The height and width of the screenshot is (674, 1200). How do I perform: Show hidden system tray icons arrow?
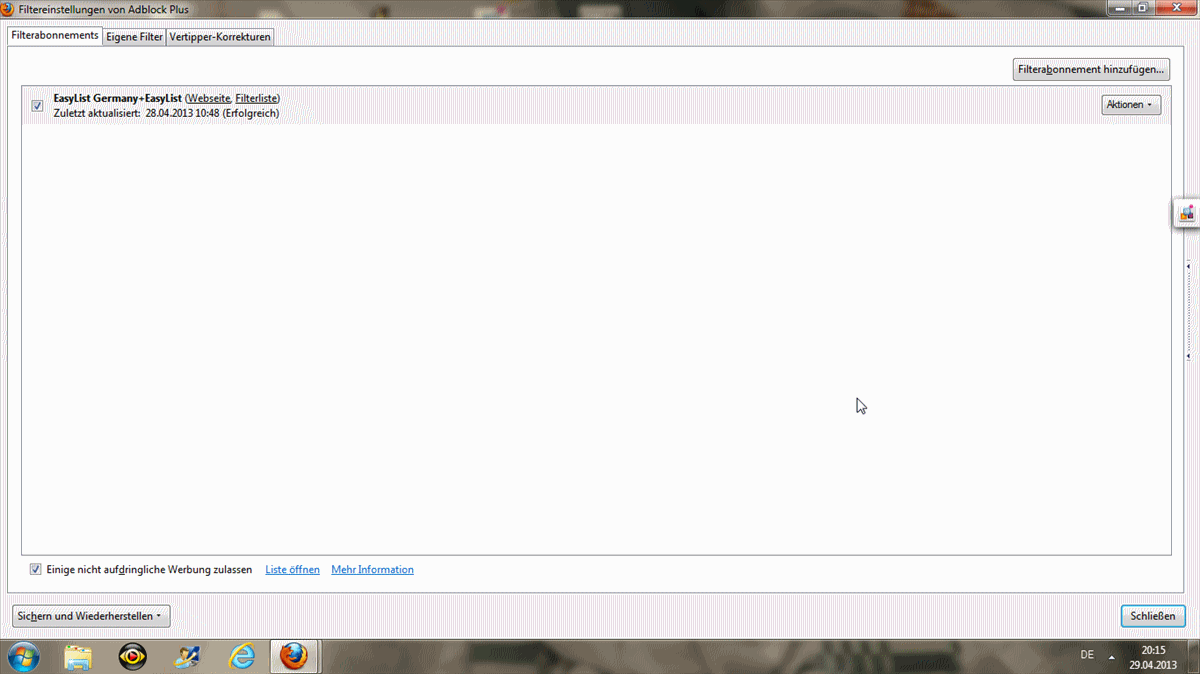click(x=1112, y=656)
